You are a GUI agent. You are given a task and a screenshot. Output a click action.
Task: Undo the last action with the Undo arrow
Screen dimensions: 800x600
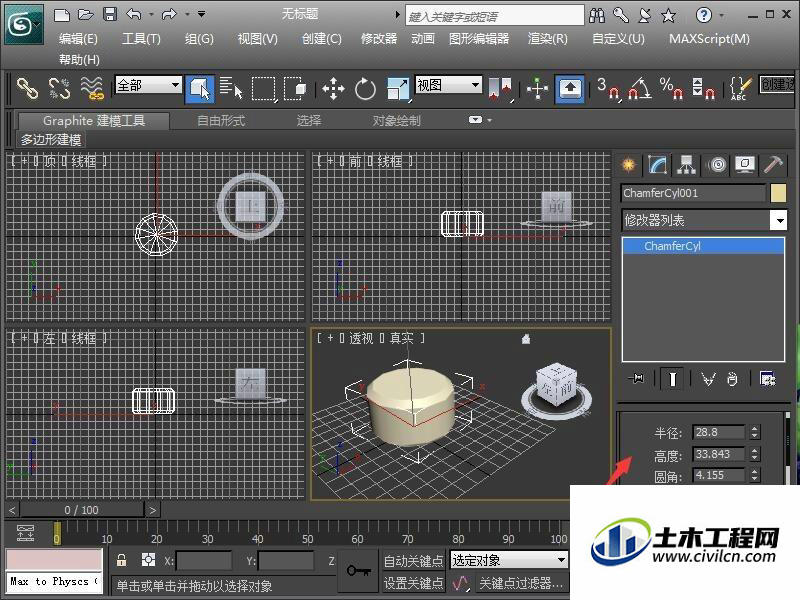[134, 14]
